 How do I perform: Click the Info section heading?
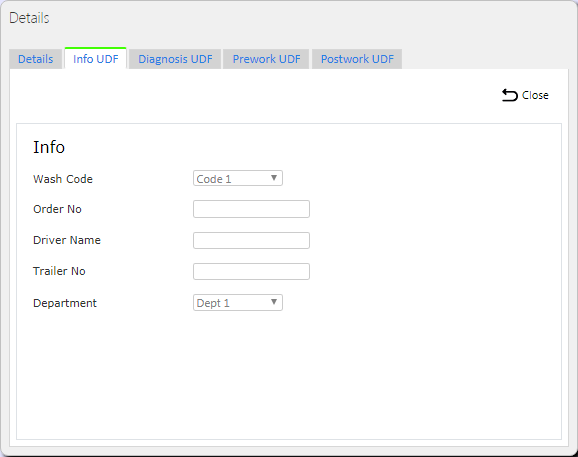49,147
